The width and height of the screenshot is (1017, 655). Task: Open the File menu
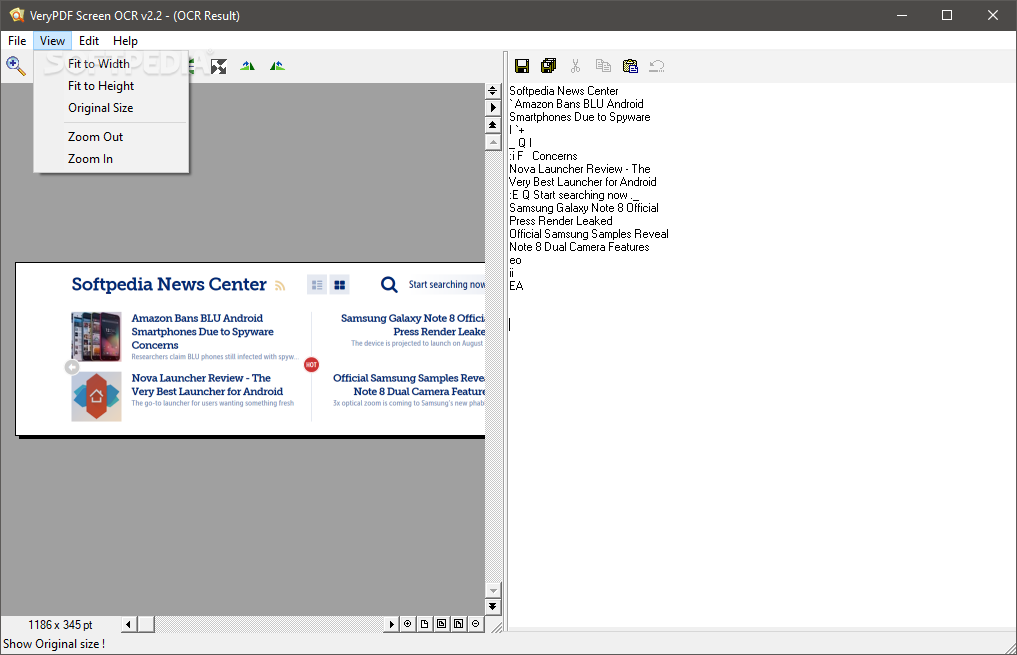pos(17,41)
